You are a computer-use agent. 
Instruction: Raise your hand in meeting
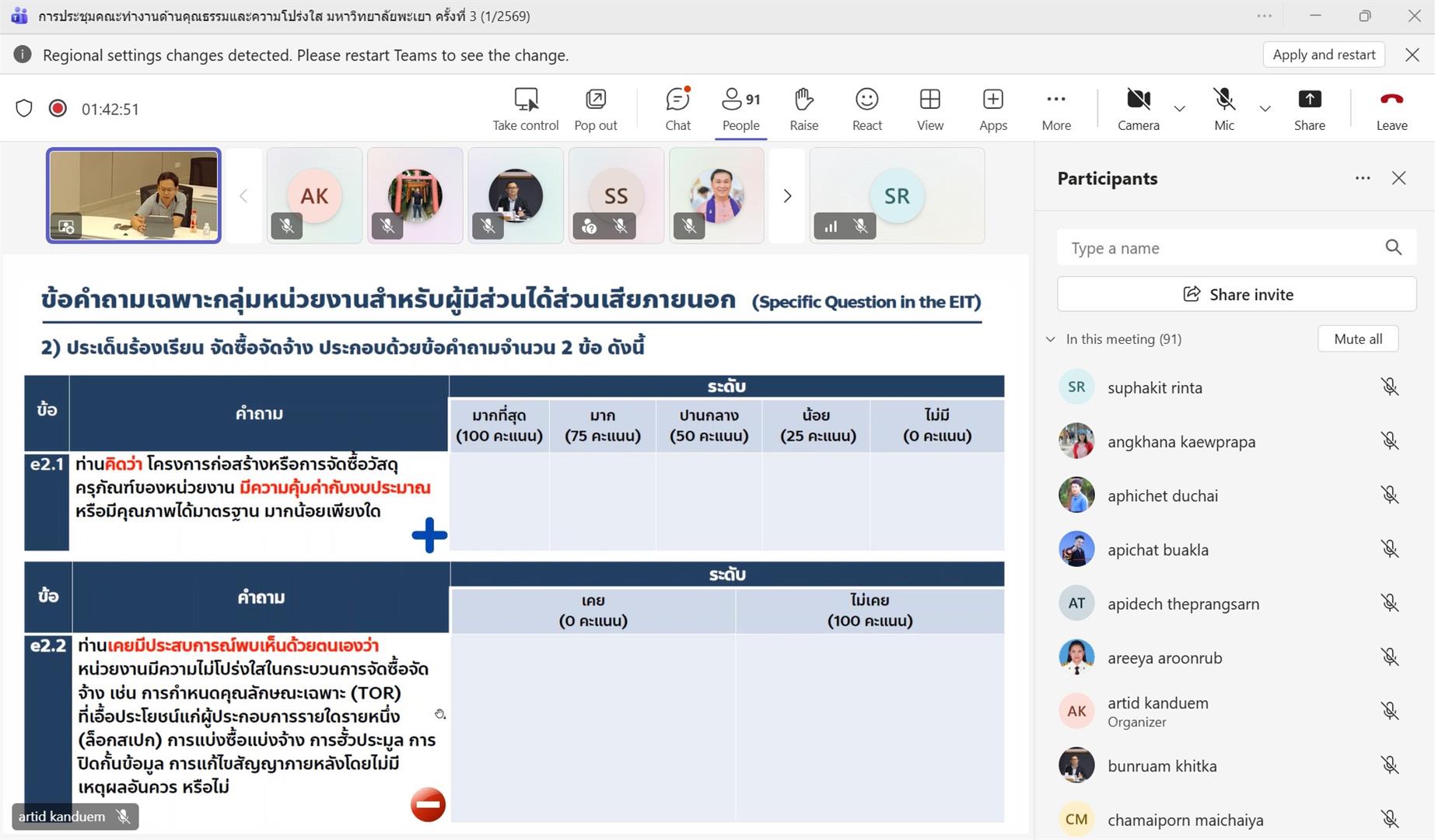coord(803,108)
